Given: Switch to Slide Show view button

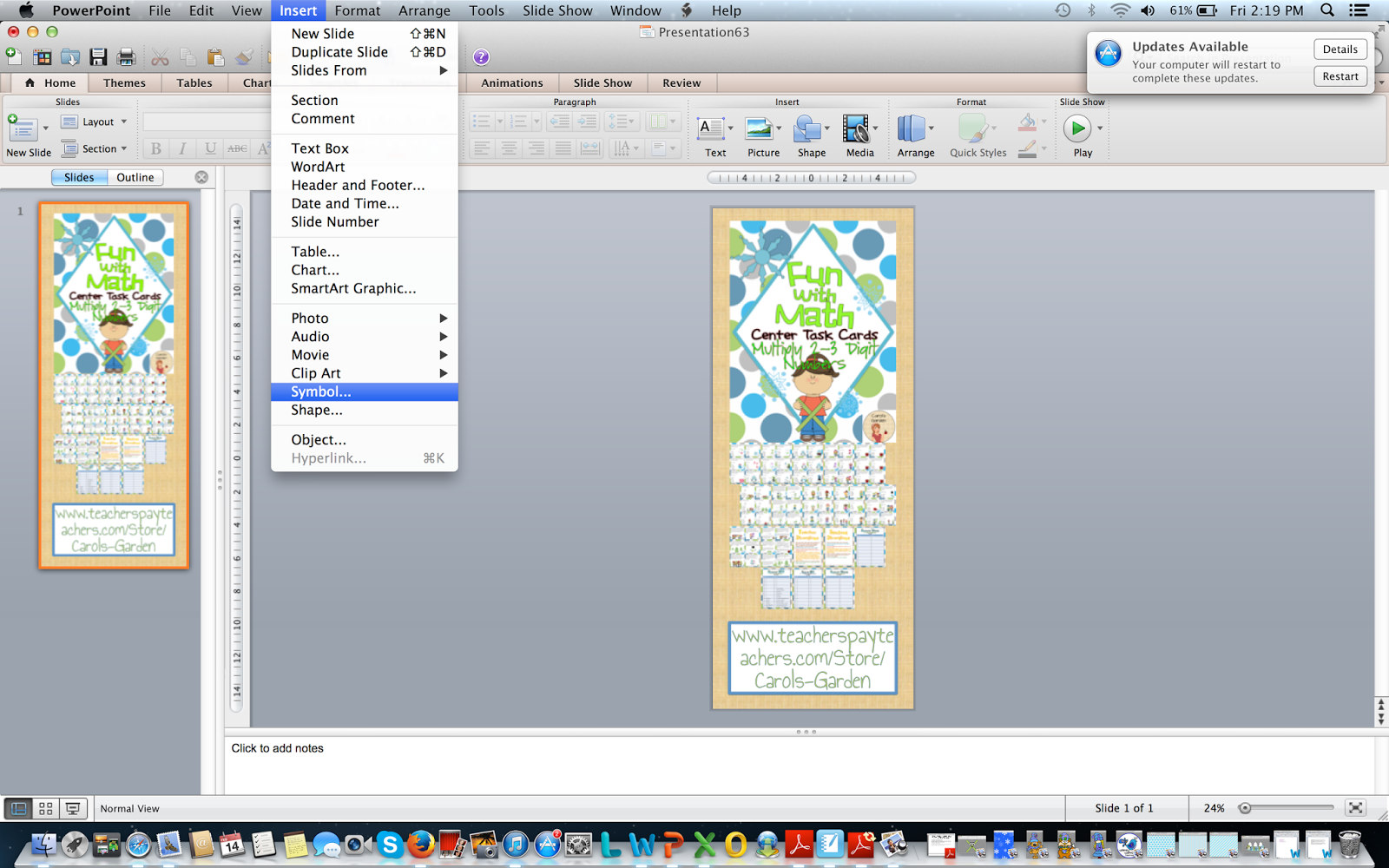Looking at the screenshot, I should tap(74, 808).
